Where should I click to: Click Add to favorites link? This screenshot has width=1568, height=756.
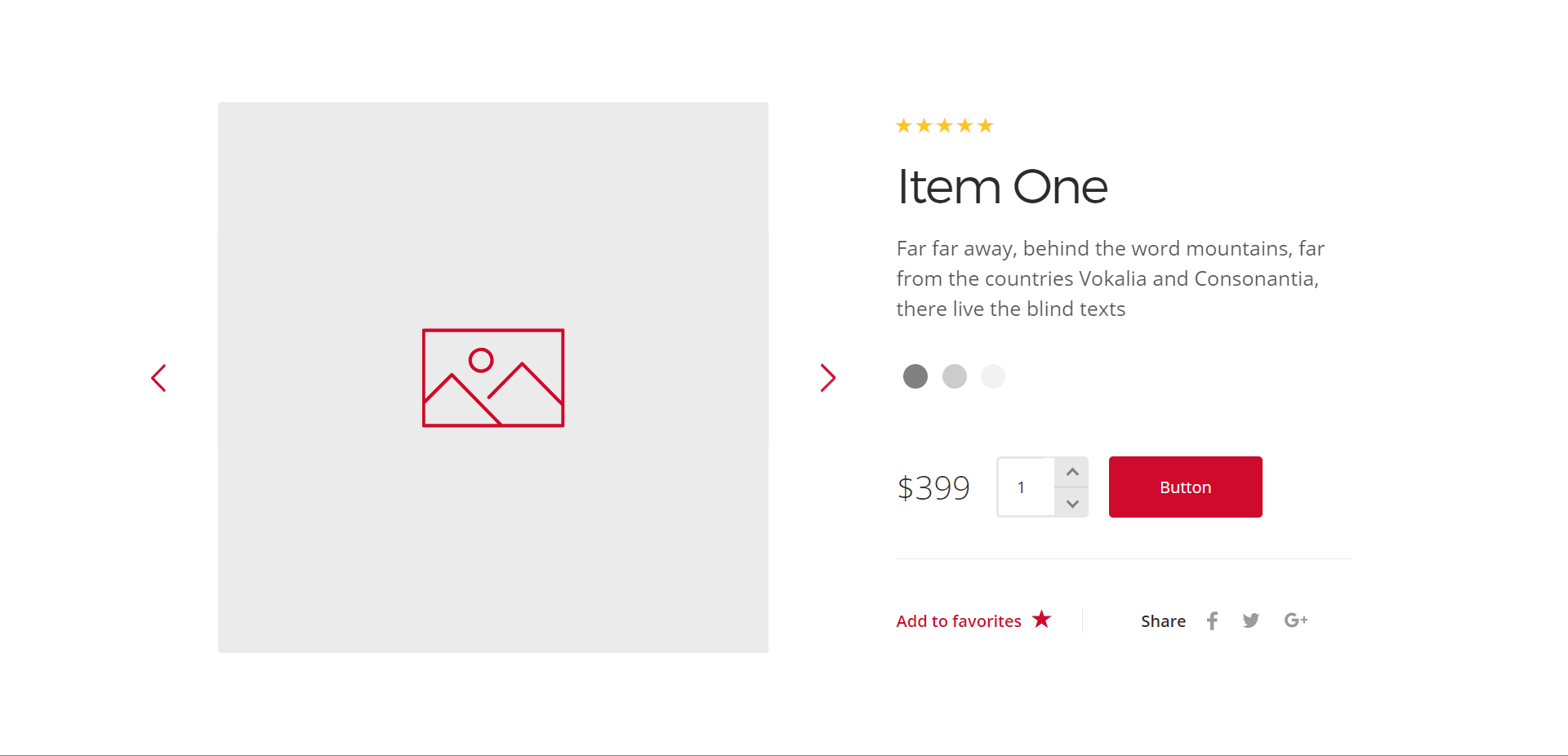pyautogui.click(x=959, y=621)
